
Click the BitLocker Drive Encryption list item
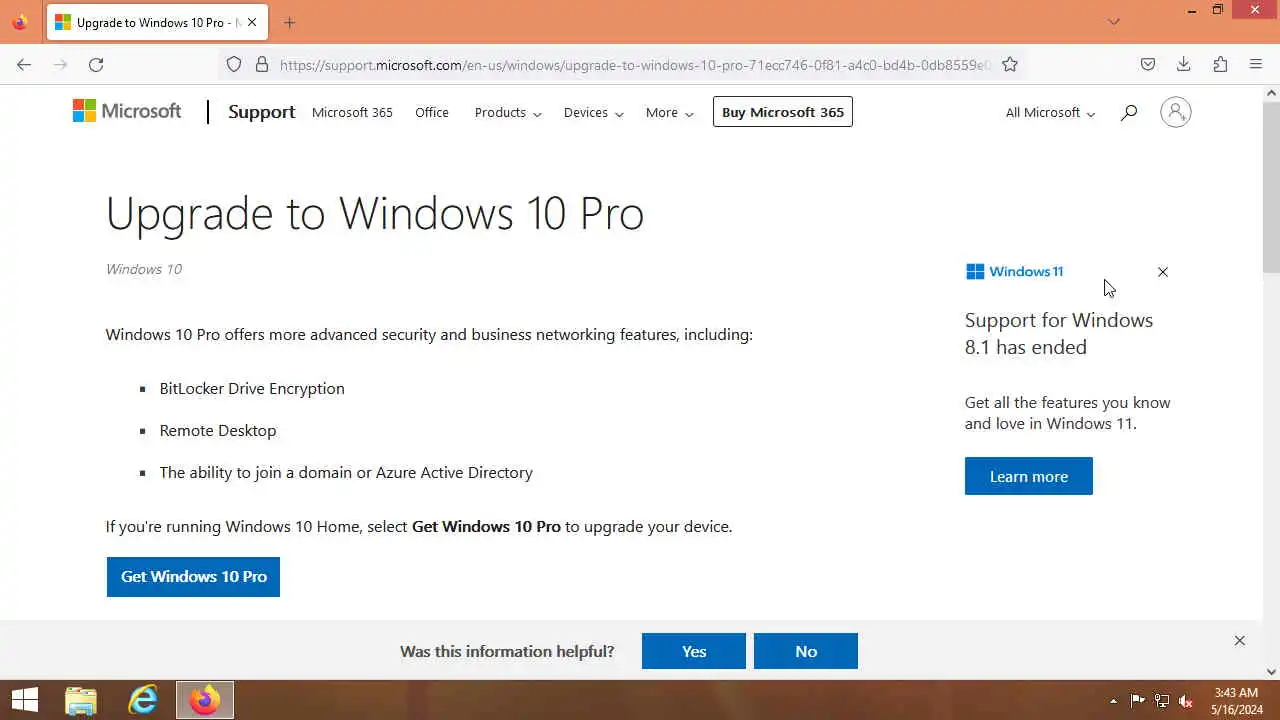click(x=252, y=388)
